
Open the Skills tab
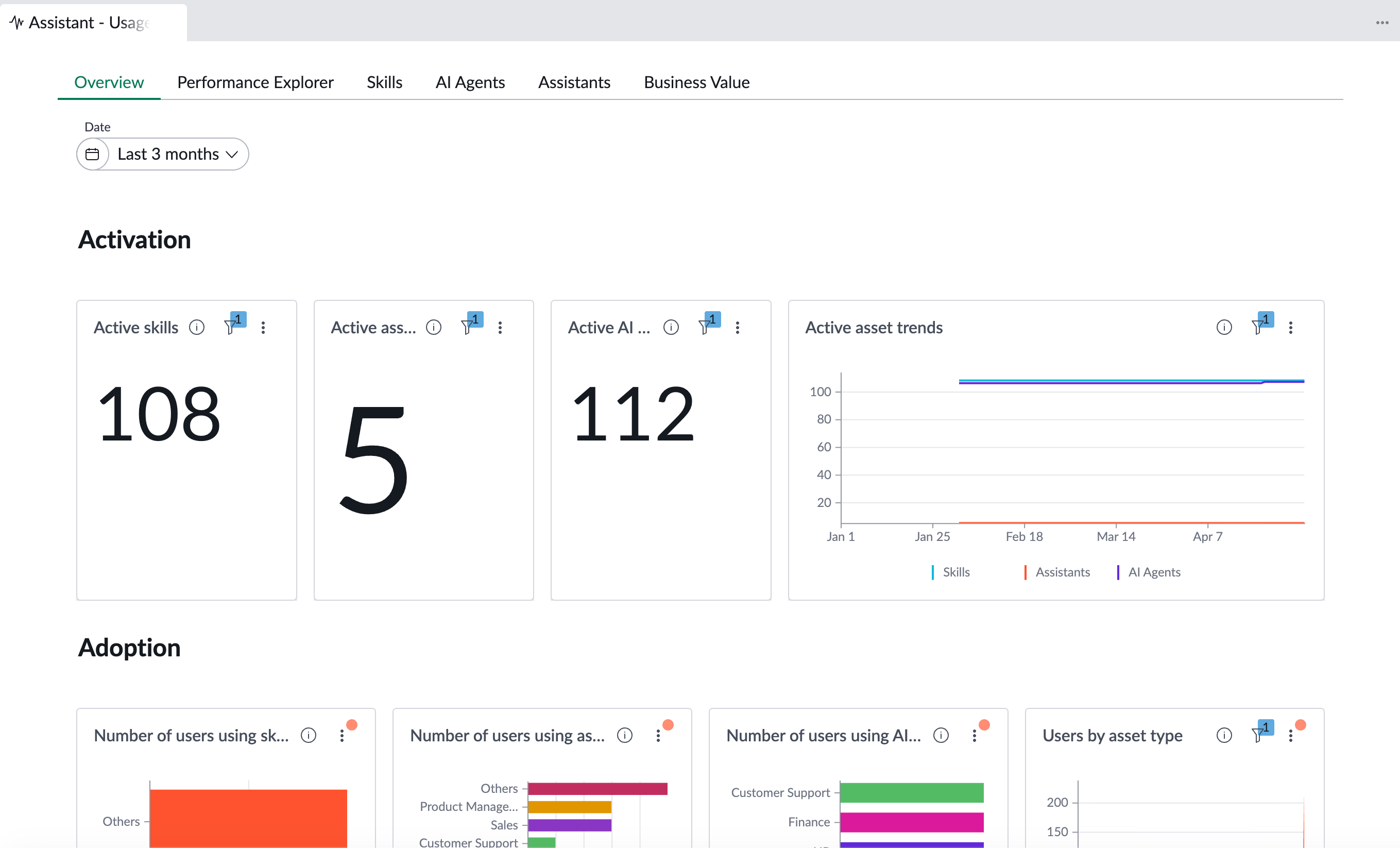pos(384,82)
